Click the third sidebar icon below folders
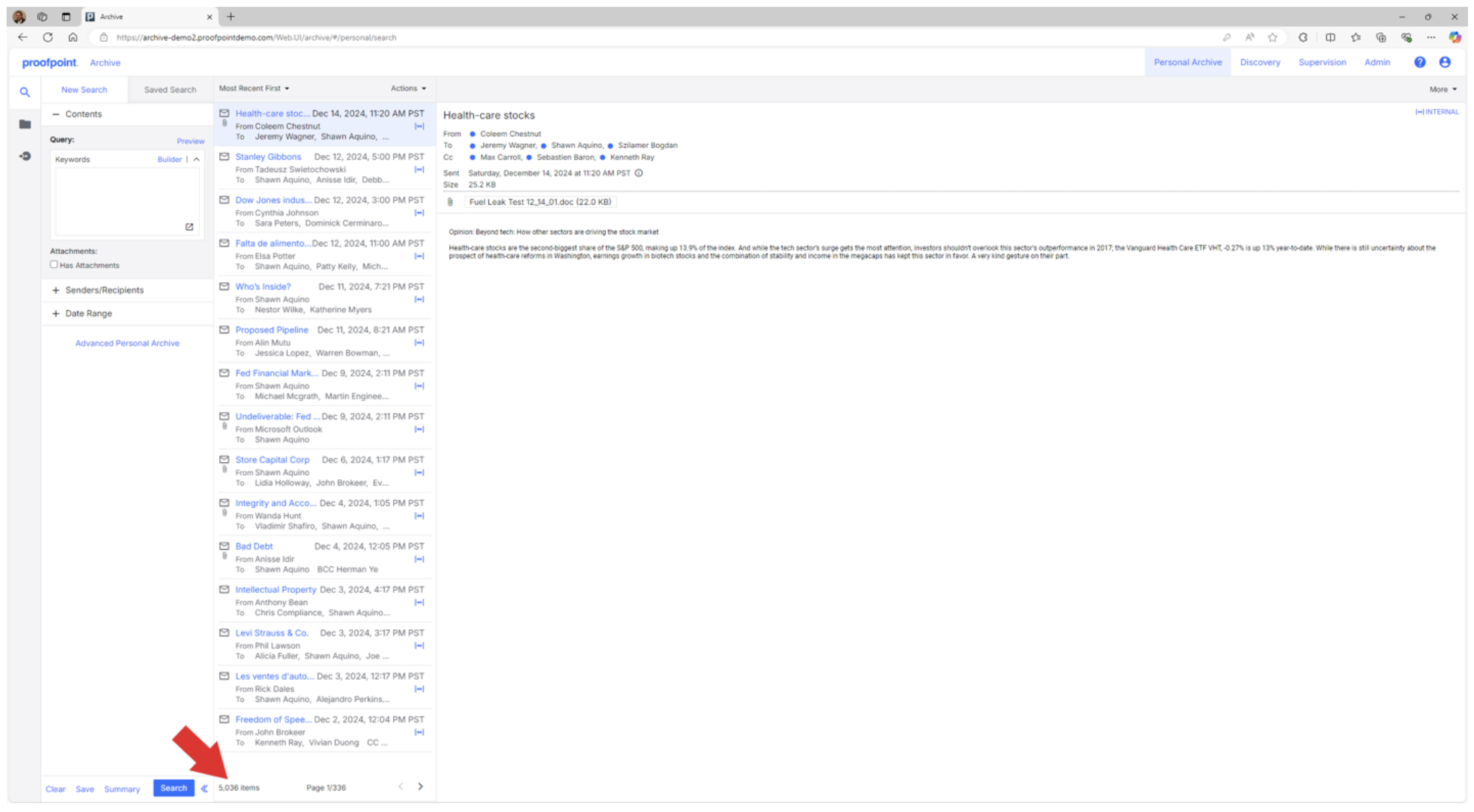Screen dimensions: 1474x812 coord(25,156)
